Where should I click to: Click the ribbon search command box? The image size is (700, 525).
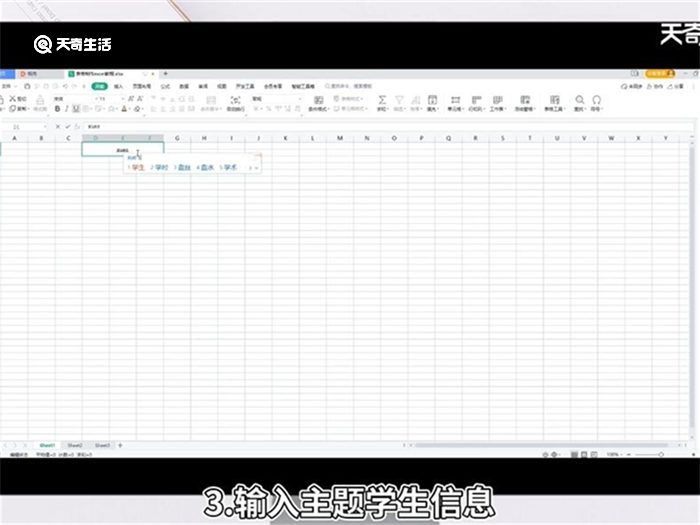(349, 86)
